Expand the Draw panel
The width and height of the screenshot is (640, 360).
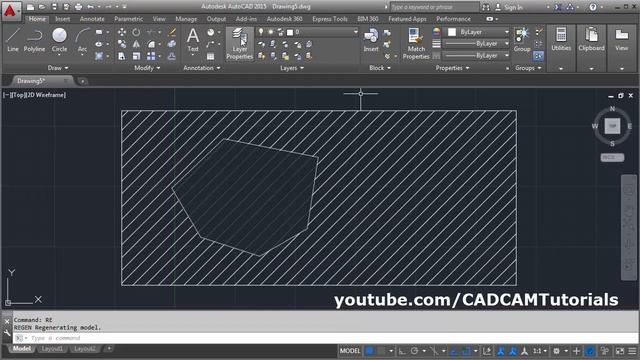click(58, 68)
